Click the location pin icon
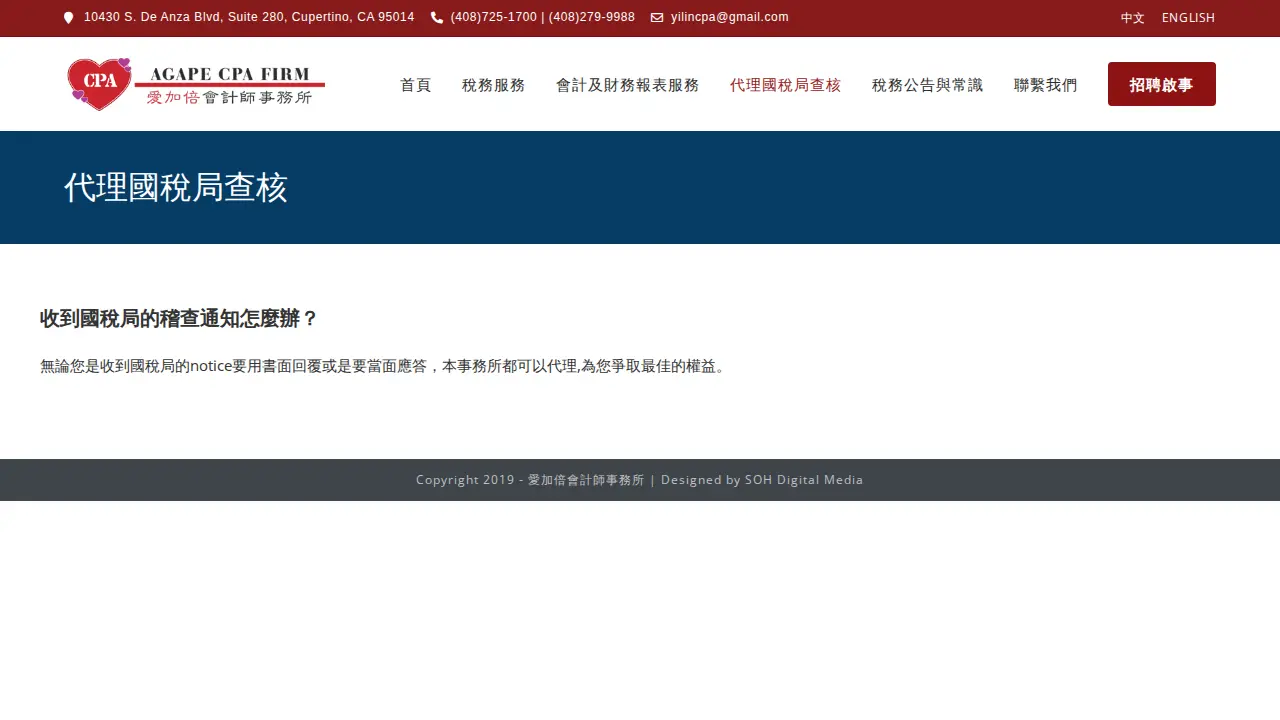Screen dimensions: 1280x720 click(69, 18)
